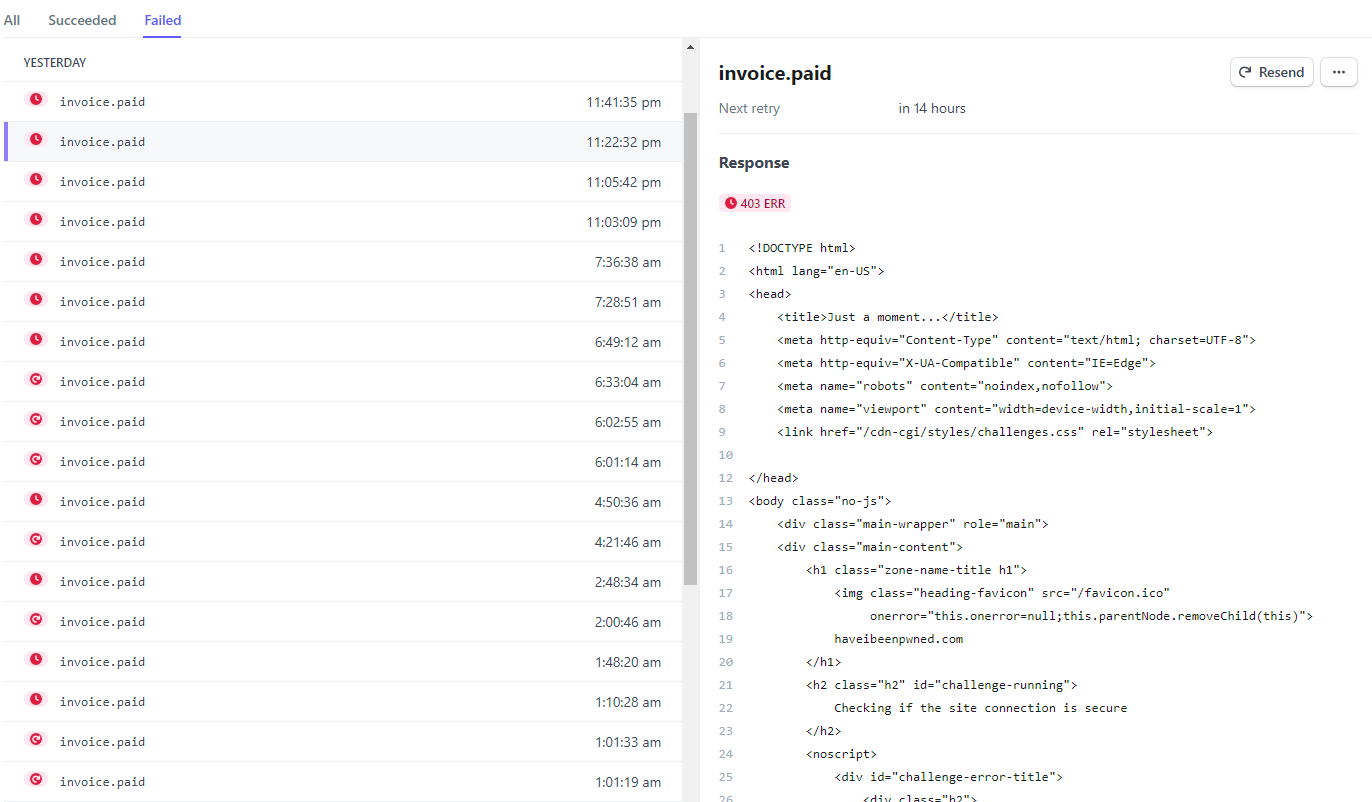Click the retry icon on the 6:33:04 am row

tap(36, 380)
